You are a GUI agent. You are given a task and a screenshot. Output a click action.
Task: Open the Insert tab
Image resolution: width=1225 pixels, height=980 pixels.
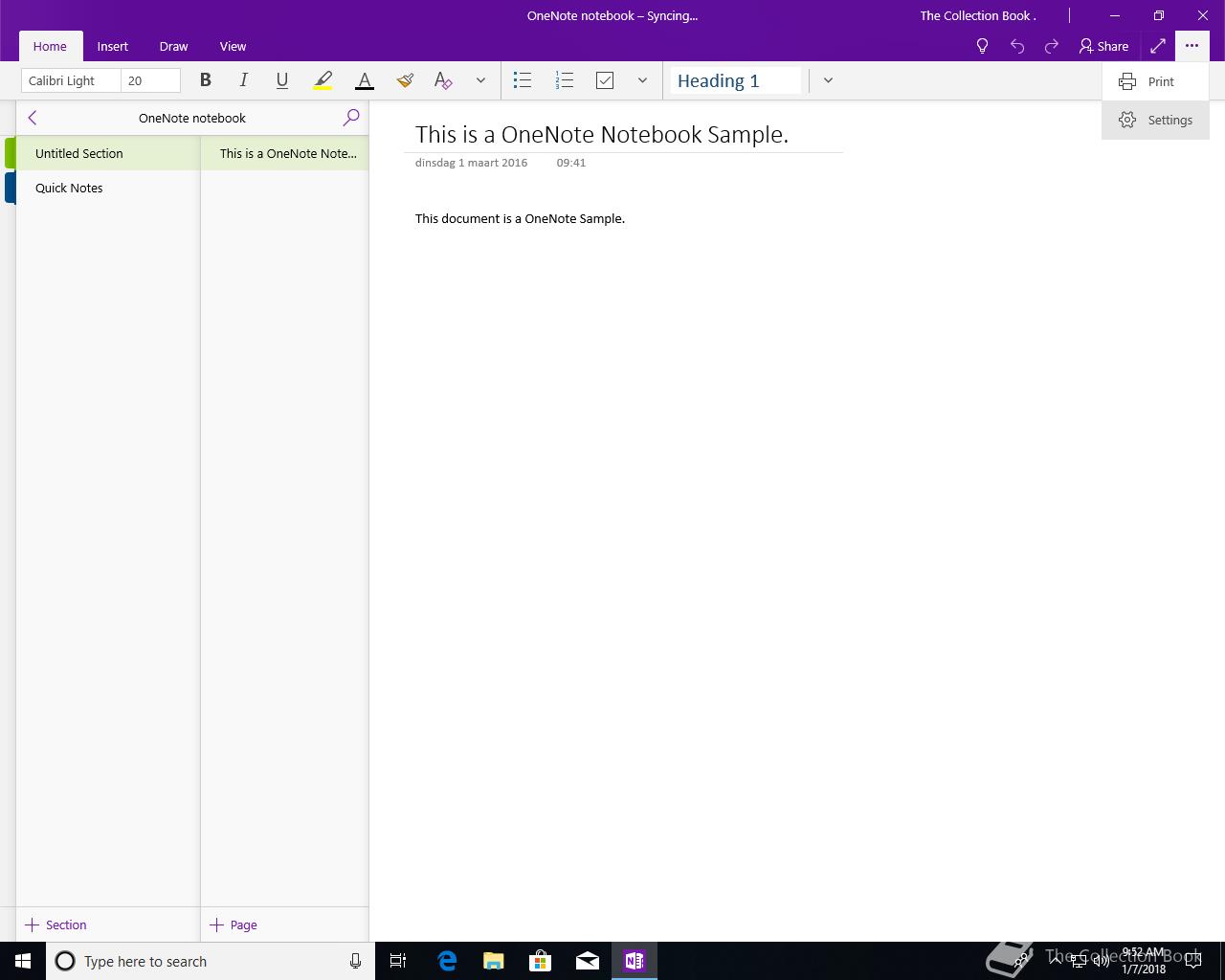click(x=113, y=46)
